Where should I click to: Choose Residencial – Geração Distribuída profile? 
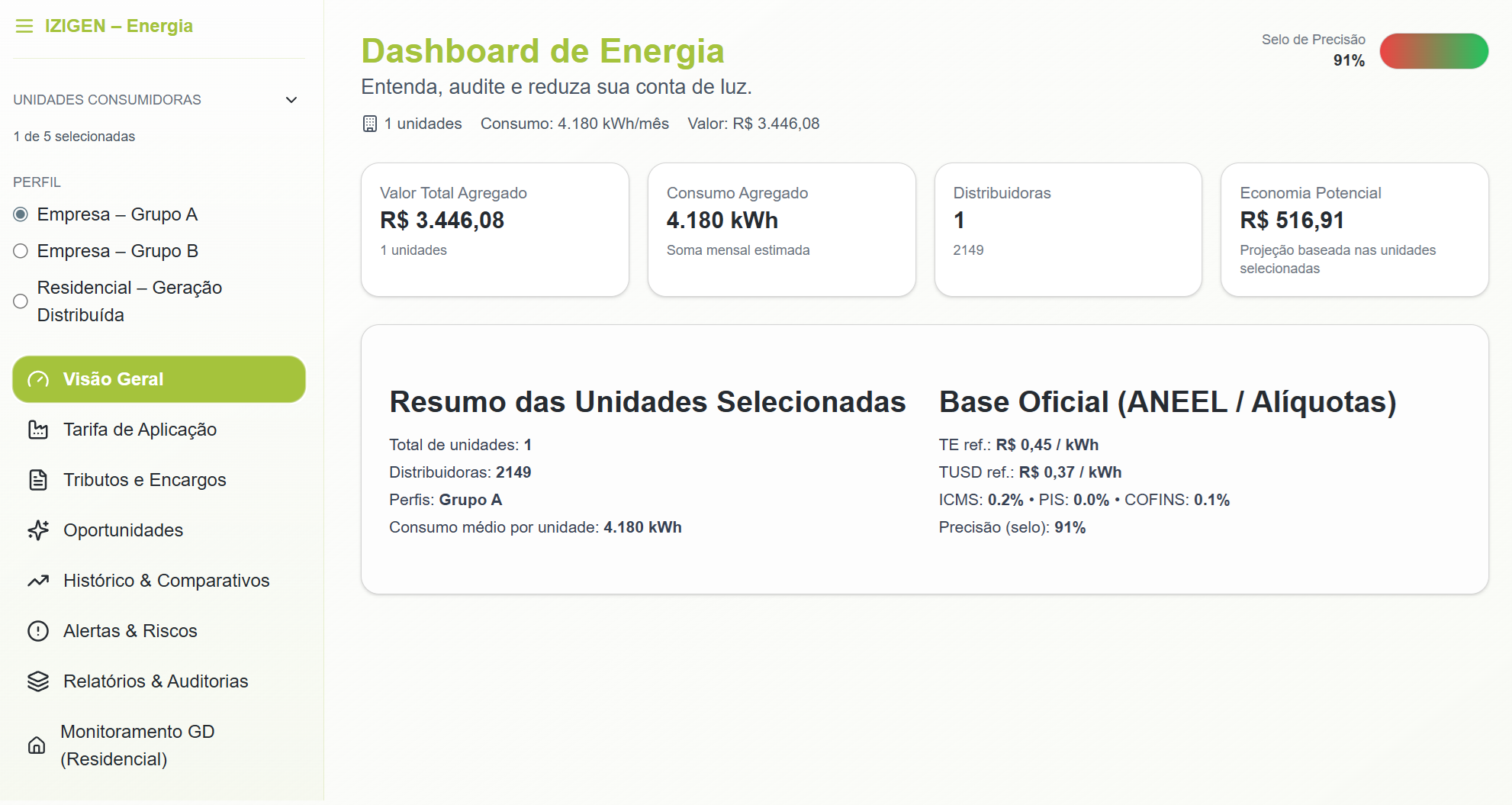20,301
